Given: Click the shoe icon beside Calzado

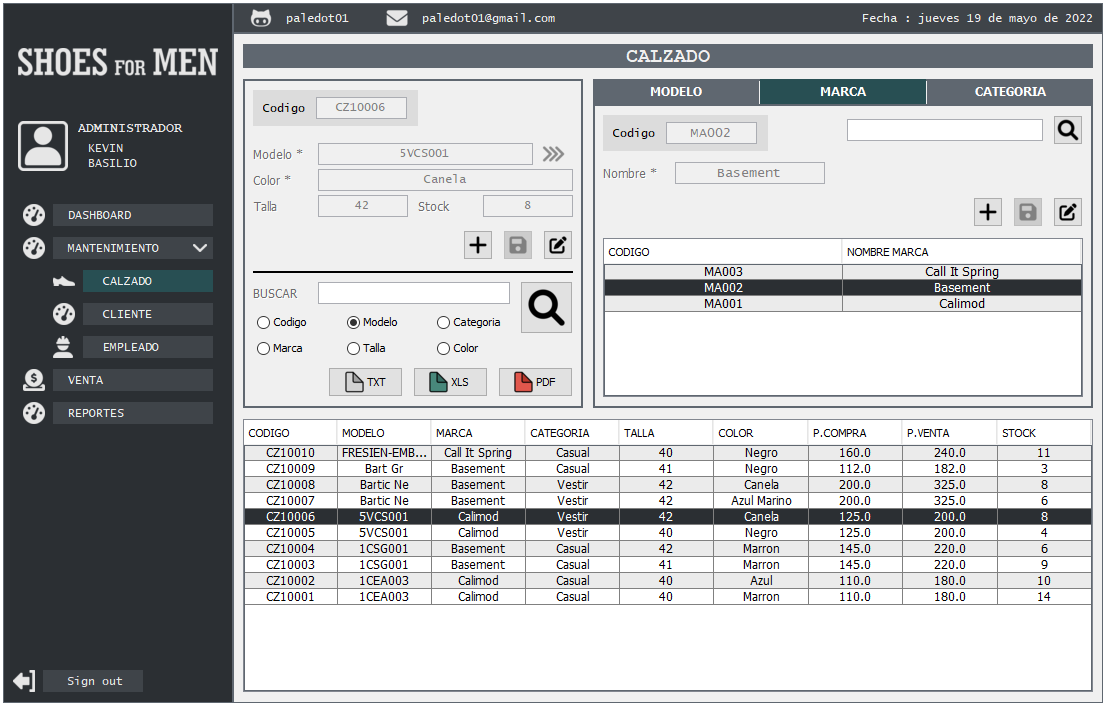Looking at the screenshot, I should [63, 281].
